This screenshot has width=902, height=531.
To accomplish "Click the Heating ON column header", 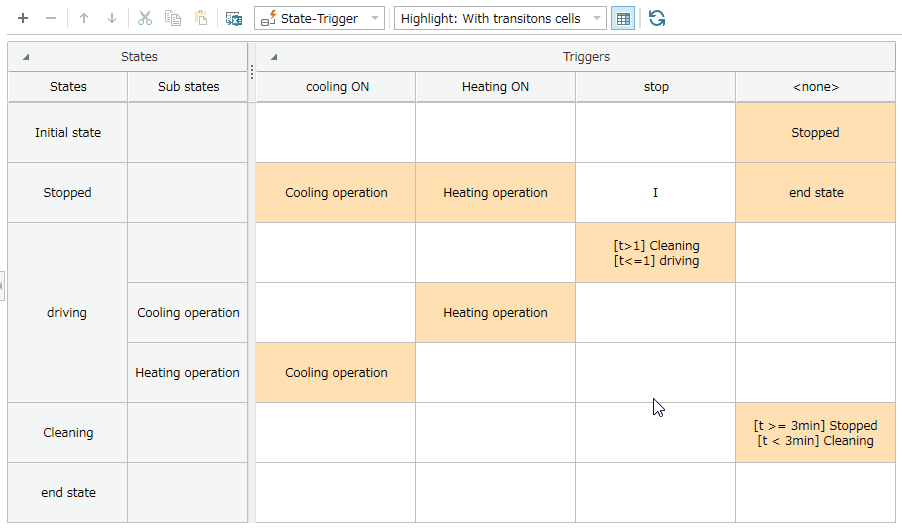I will click(495, 87).
